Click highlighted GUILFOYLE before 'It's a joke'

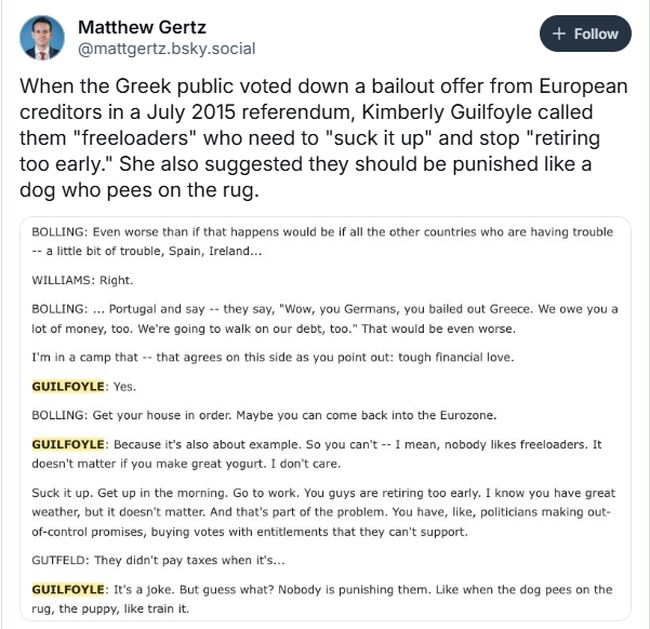click(x=68, y=590)
